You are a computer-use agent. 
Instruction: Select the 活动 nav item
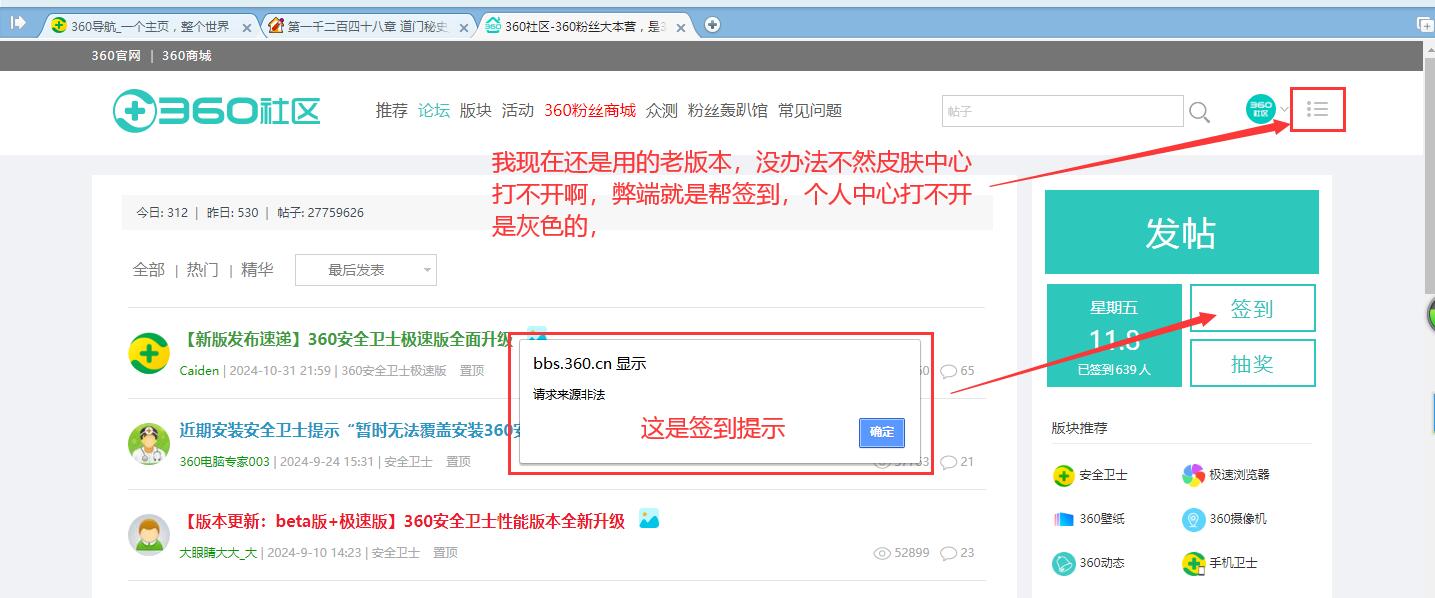[x=518, y=110]
